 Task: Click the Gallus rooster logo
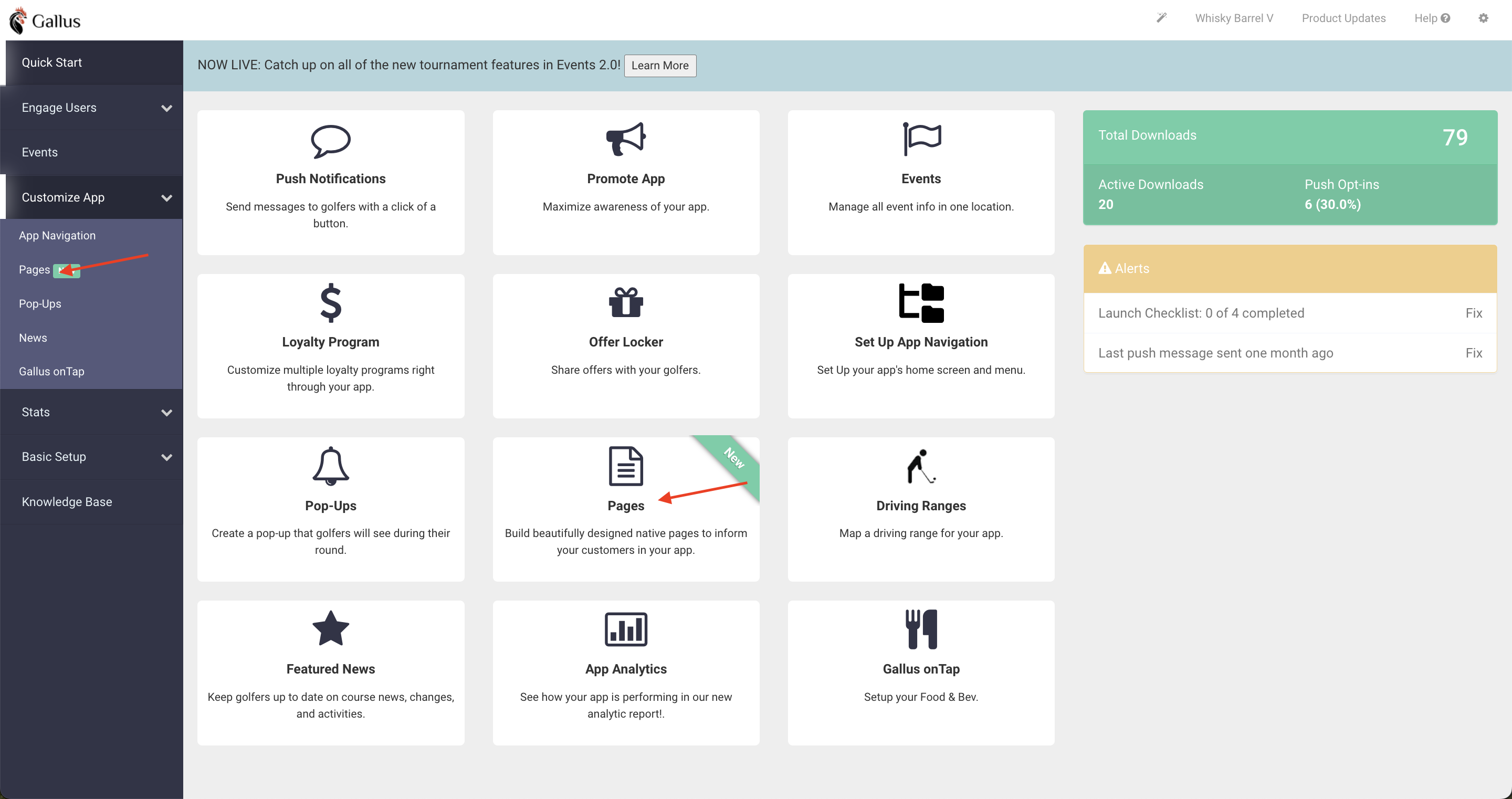(x=18, y=20)
